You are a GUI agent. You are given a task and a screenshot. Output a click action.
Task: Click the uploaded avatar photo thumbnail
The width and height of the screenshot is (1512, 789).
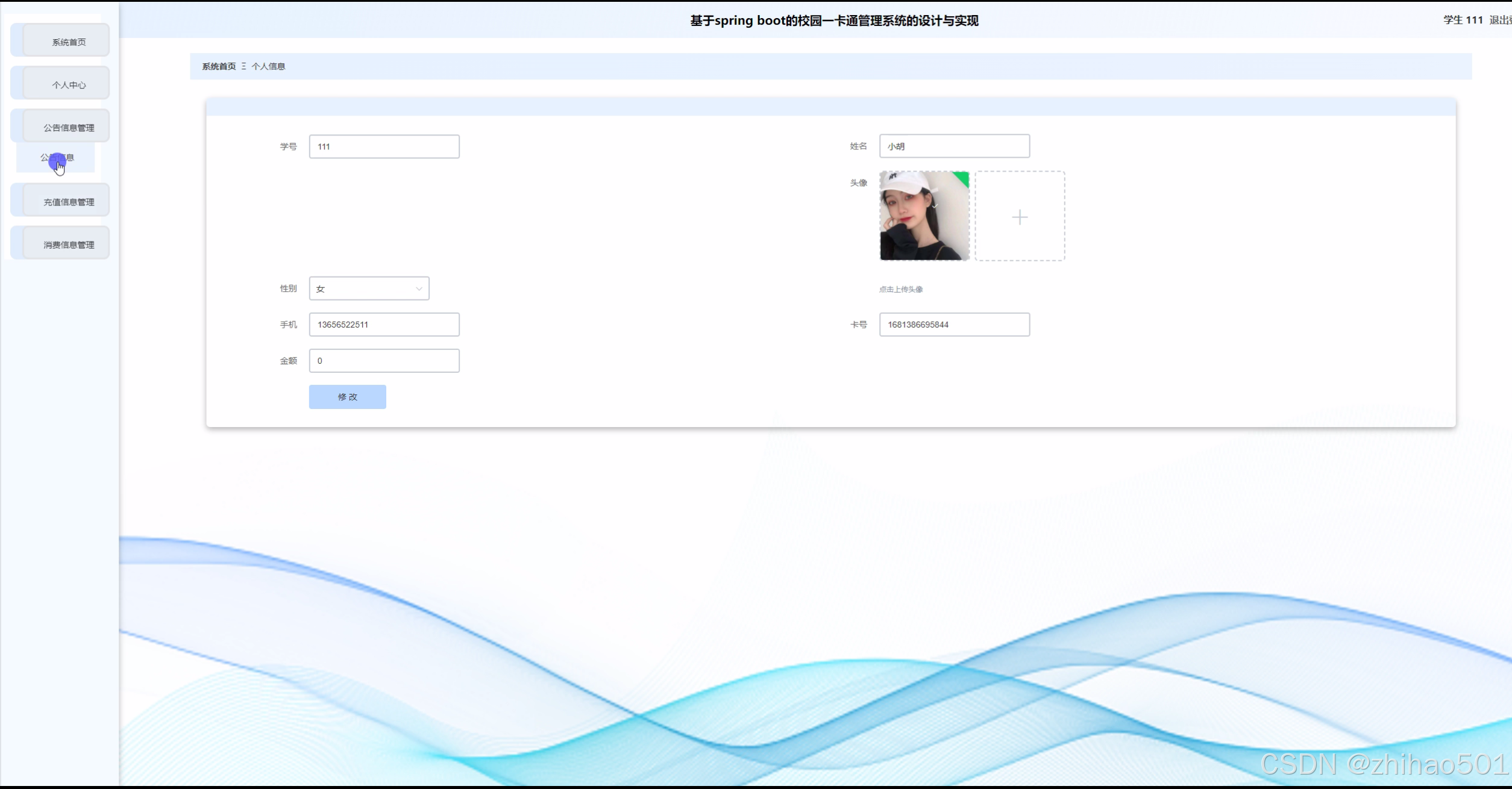click(924, 216)
